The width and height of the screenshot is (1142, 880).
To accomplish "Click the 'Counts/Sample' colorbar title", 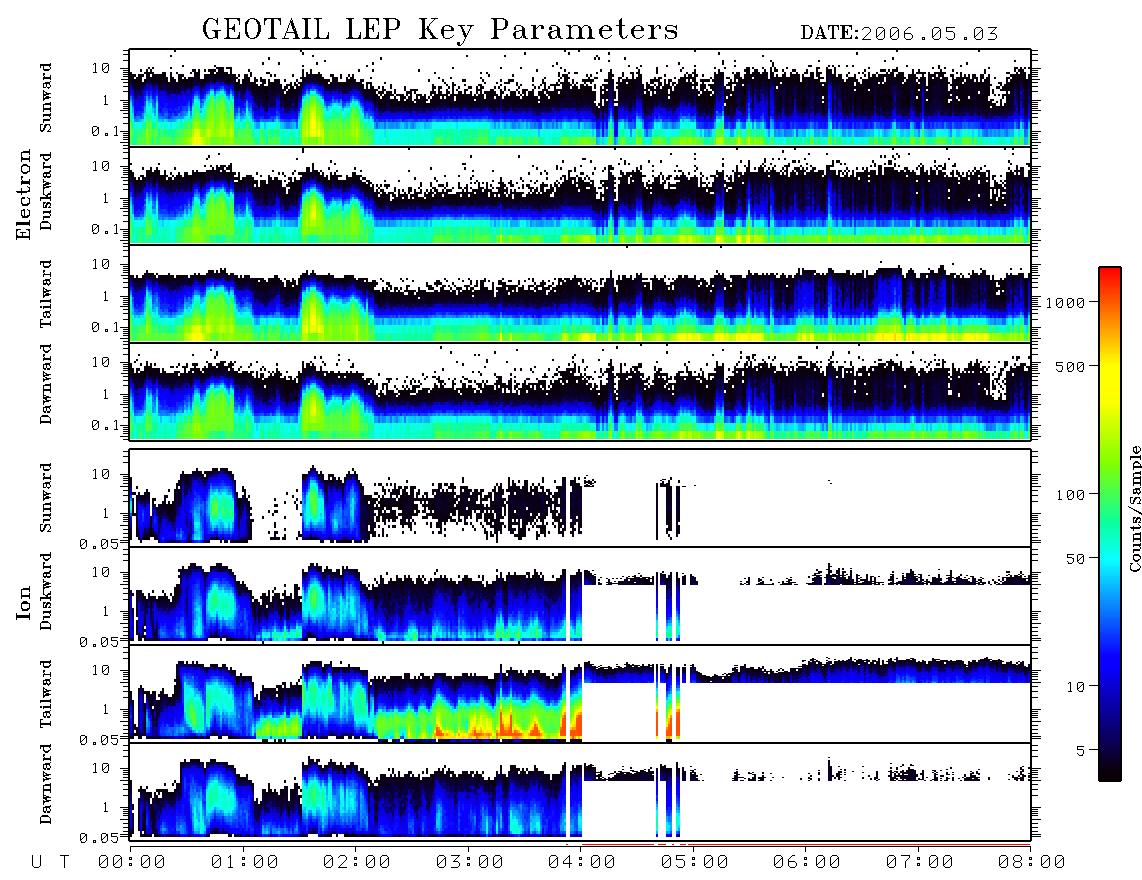I will click(x=1135, y=508).
